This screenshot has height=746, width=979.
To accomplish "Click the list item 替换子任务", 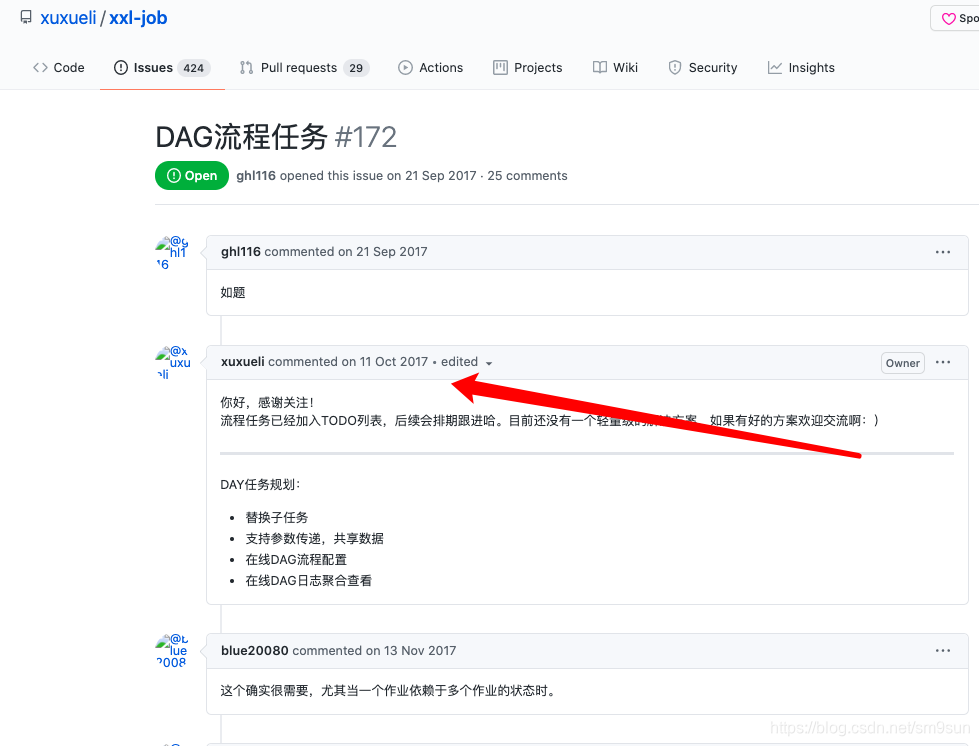I will pyautogui.click(x=277, y=517).
